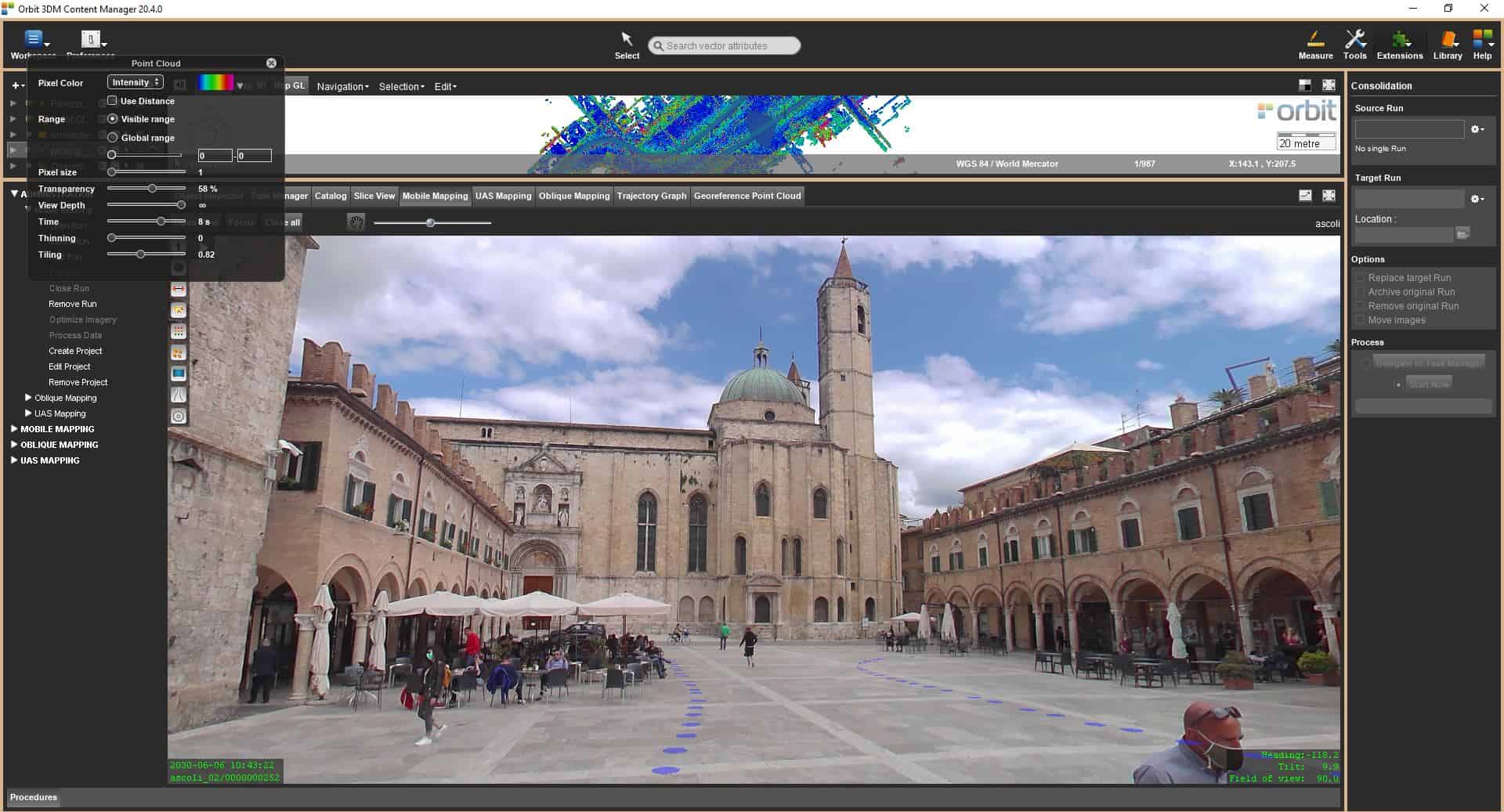Switch to the Slice View tab

pyautogui.click(x=374, y=196)
